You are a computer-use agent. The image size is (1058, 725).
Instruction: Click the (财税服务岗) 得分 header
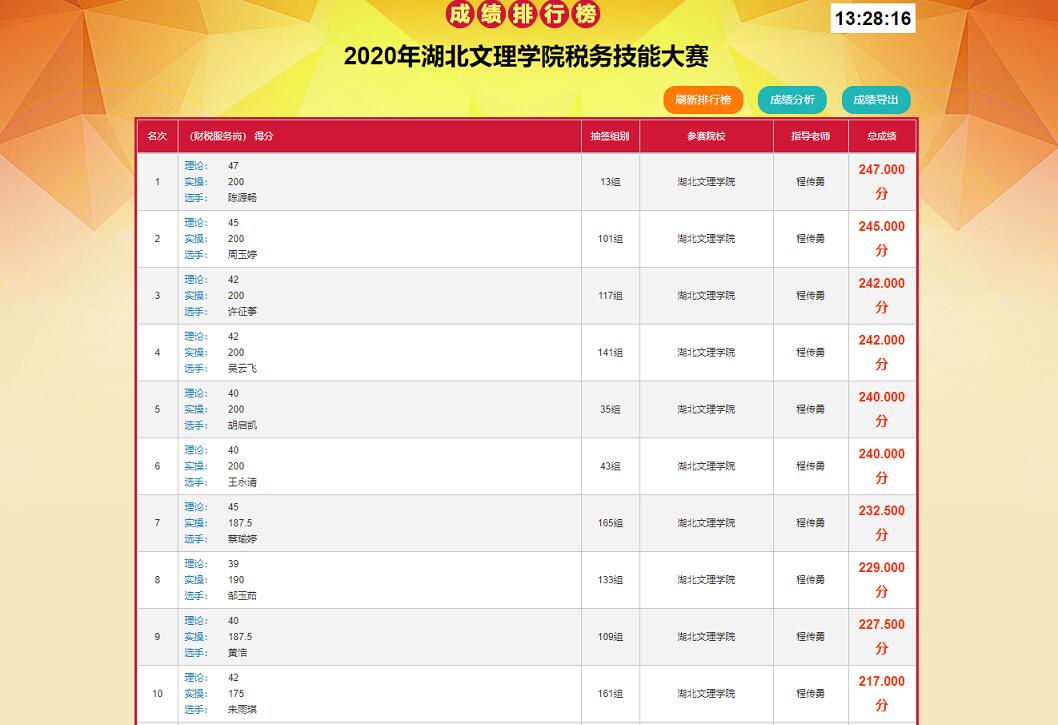tap(225, 137)
